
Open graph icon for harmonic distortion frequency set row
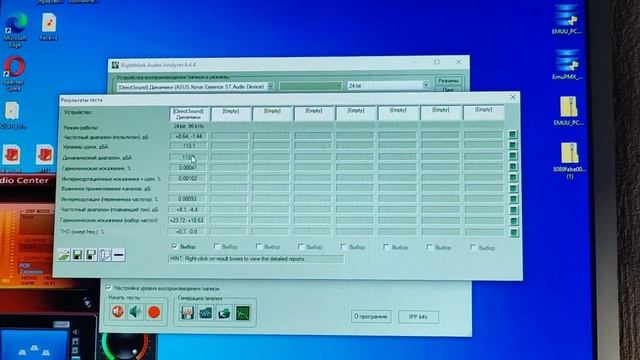513,221
